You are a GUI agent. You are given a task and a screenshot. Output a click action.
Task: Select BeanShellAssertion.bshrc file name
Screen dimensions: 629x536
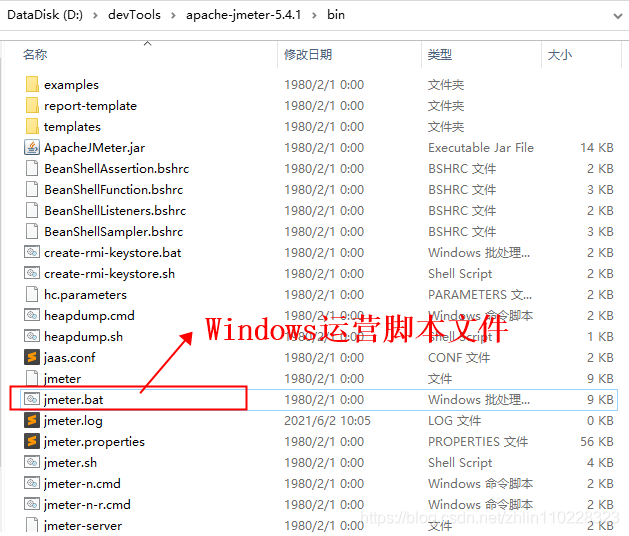tap(117, 169)
